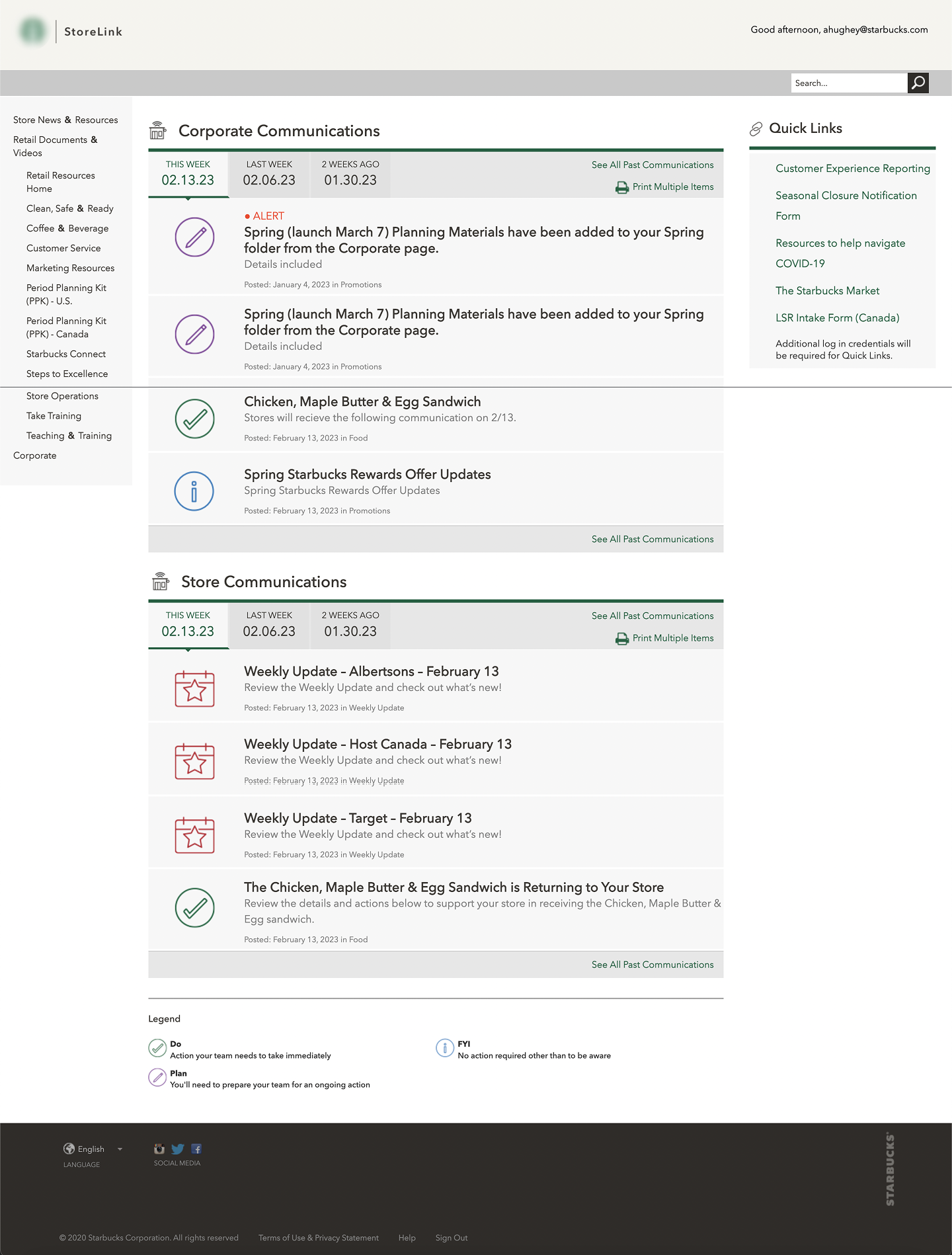Click printer icon in Corporate Communications
Image resolution: width=952 pixels, height=1255 pixels.
(622, 188)
